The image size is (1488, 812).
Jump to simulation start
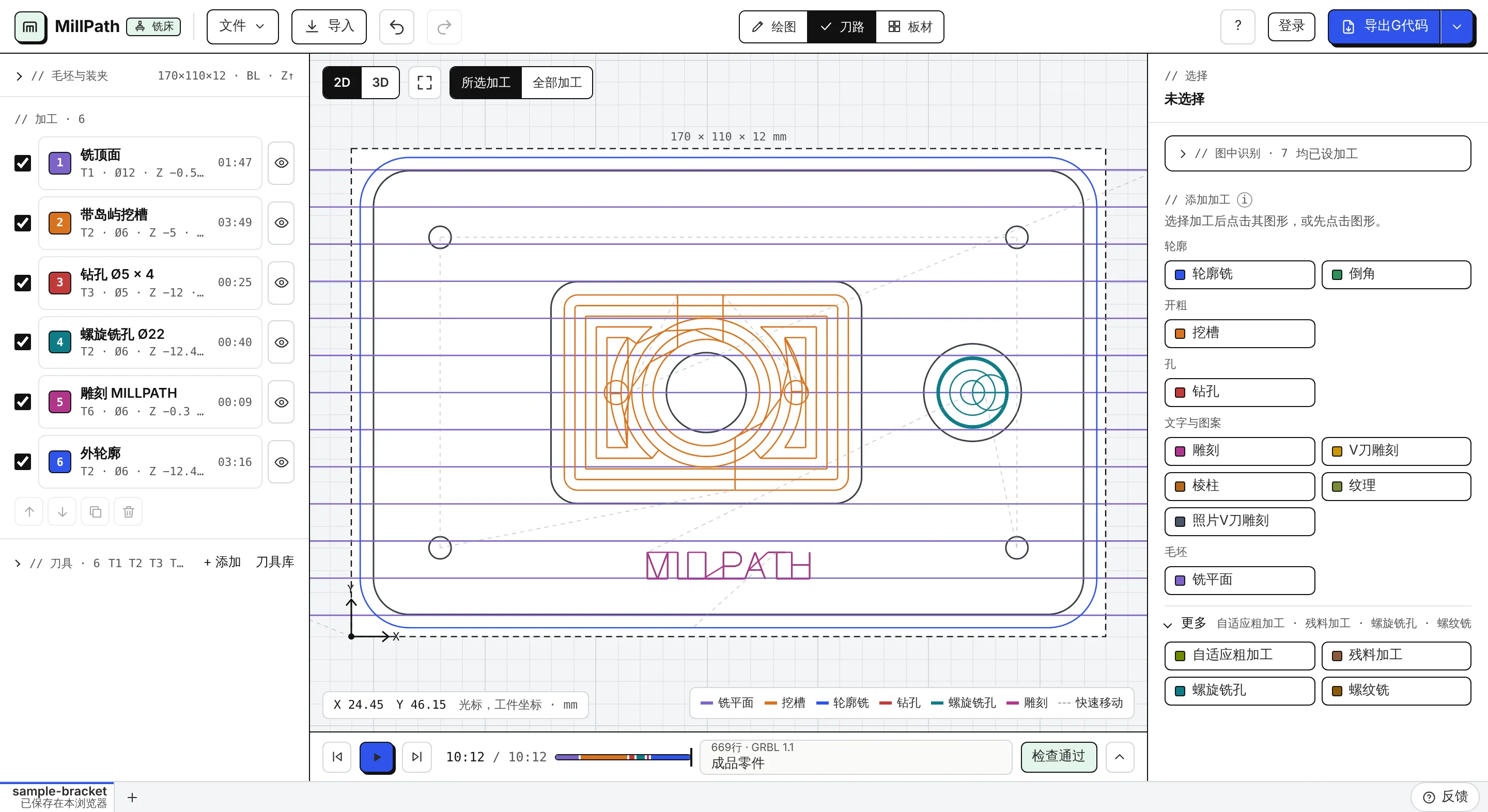[x=337, y=757]
